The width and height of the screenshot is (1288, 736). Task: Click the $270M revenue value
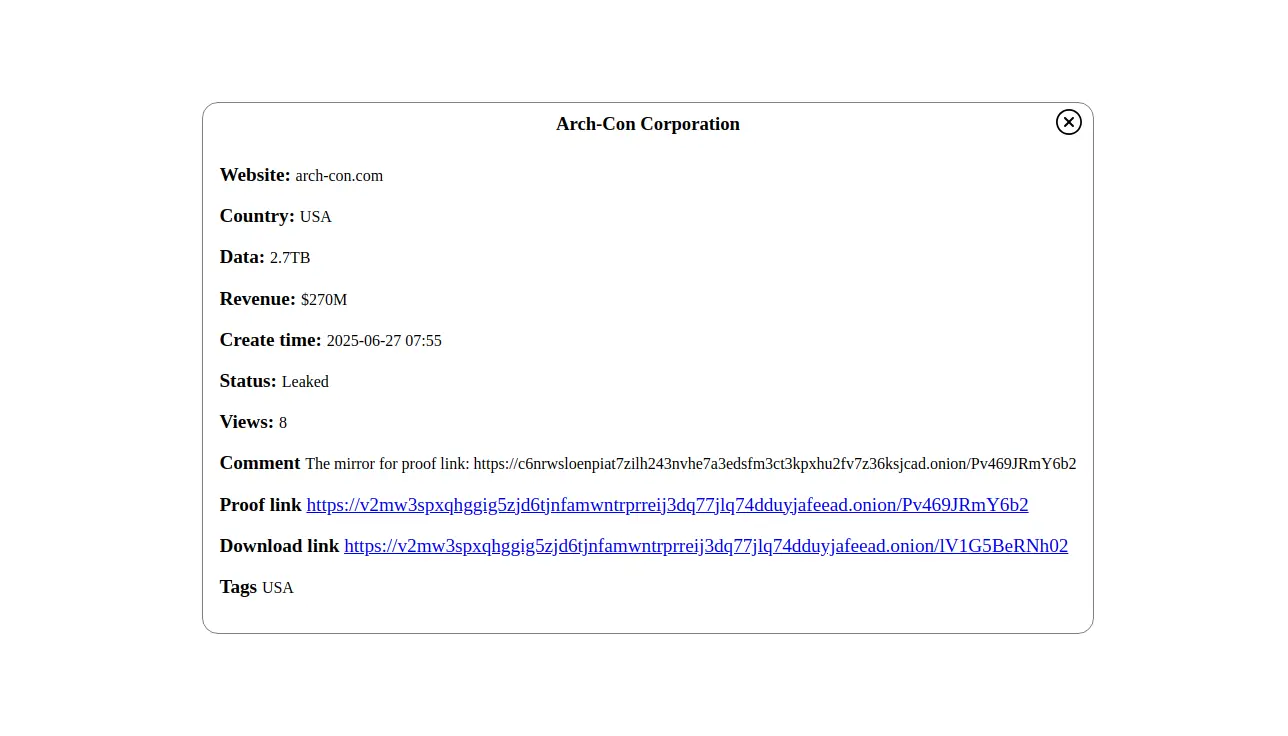(x=324, y=300)
